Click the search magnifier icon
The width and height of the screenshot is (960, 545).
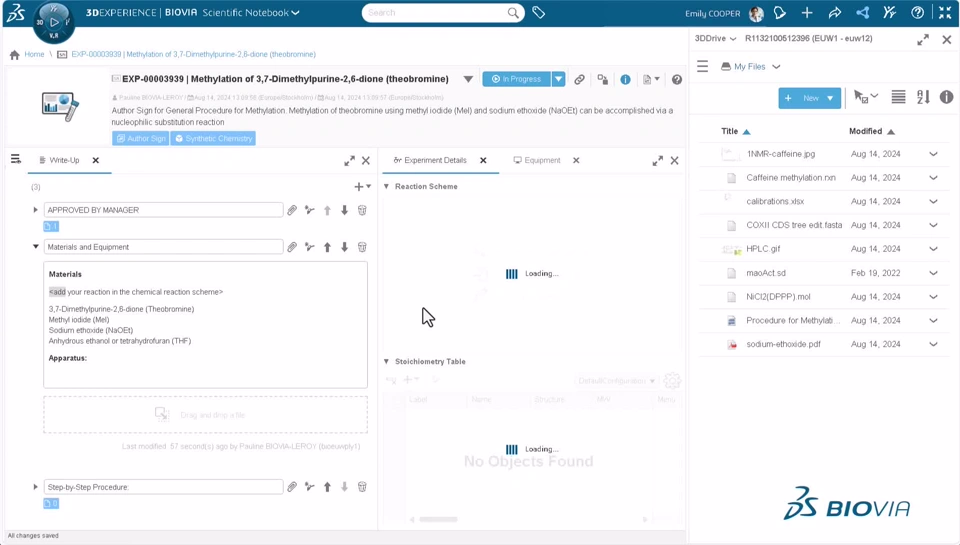tap(512, 12)
